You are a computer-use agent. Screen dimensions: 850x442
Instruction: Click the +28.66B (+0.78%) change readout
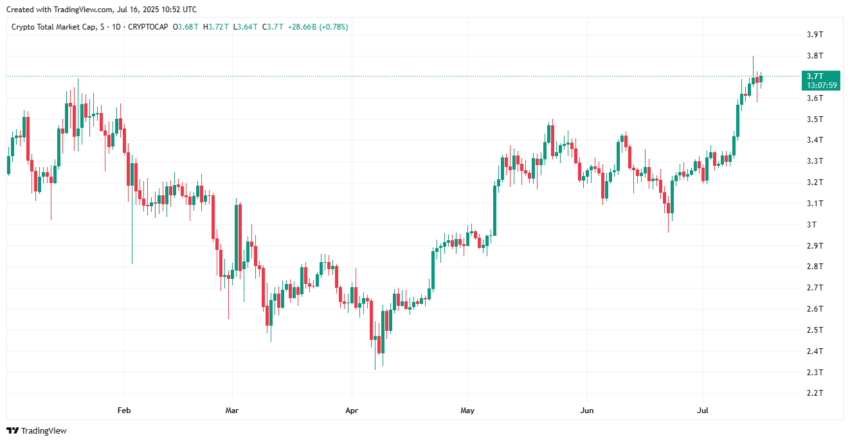pos(318,27)
